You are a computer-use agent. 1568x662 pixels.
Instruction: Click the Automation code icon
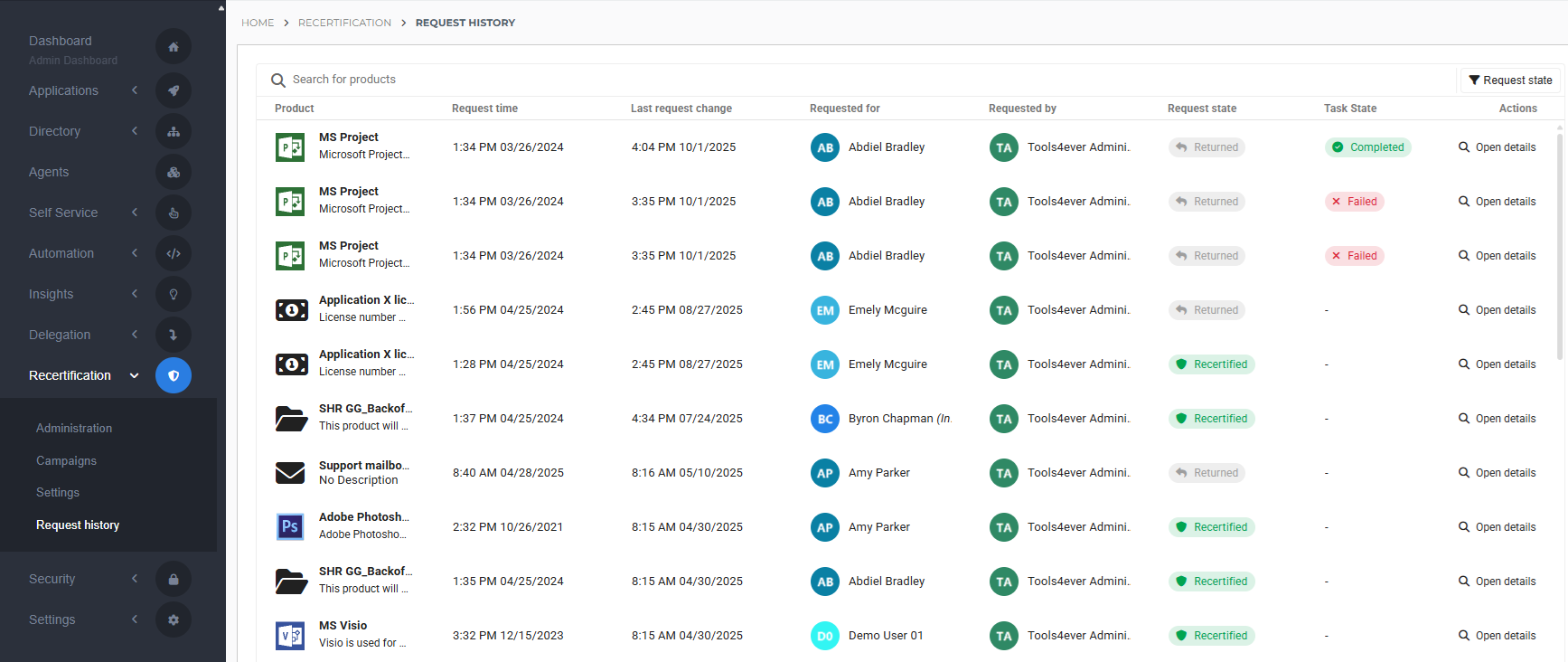pyautogui.click(x=174, y=254)
